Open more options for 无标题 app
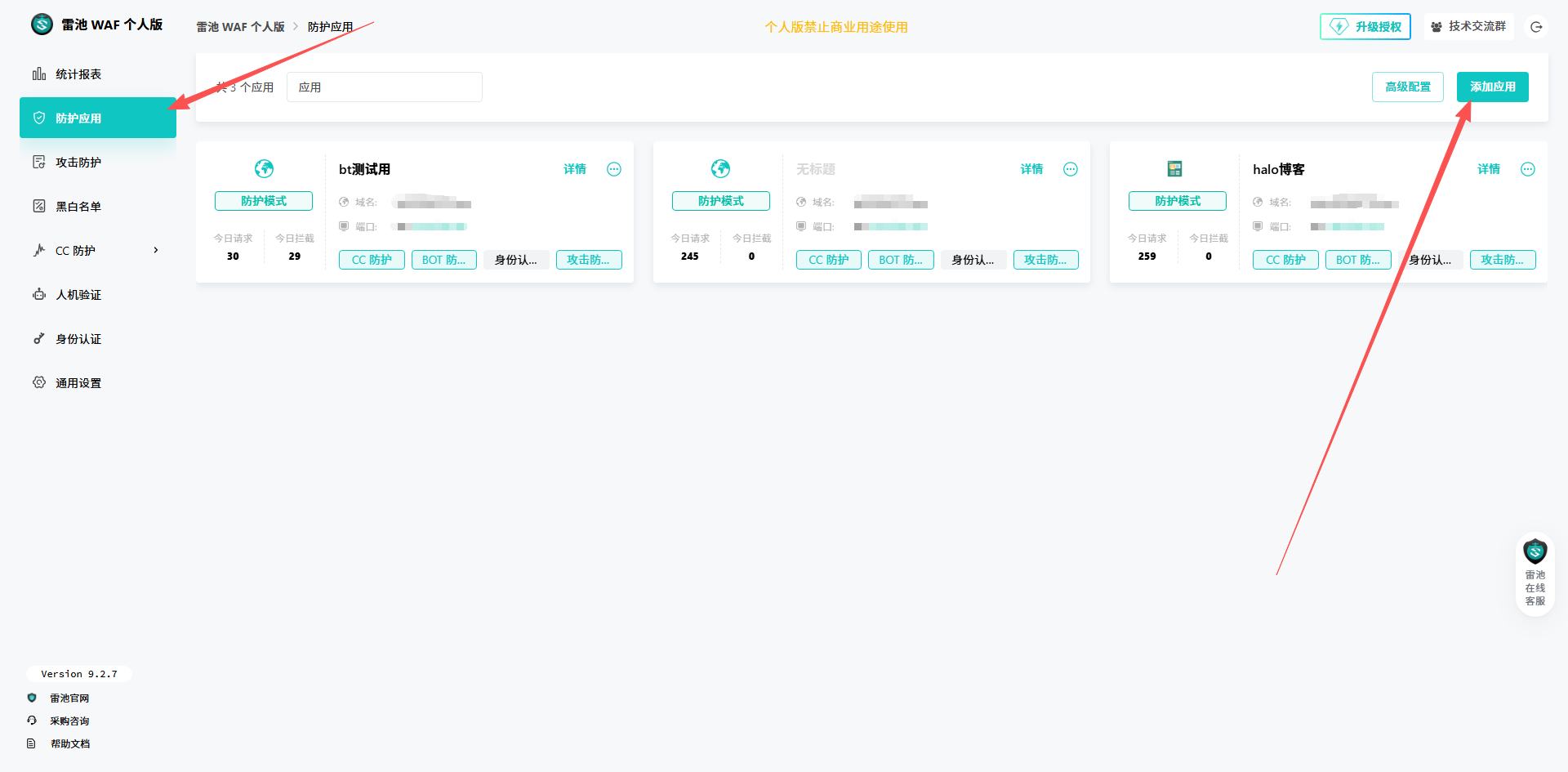The image size is (1568, 772). pyautogui.click(x=1070, y=169)
